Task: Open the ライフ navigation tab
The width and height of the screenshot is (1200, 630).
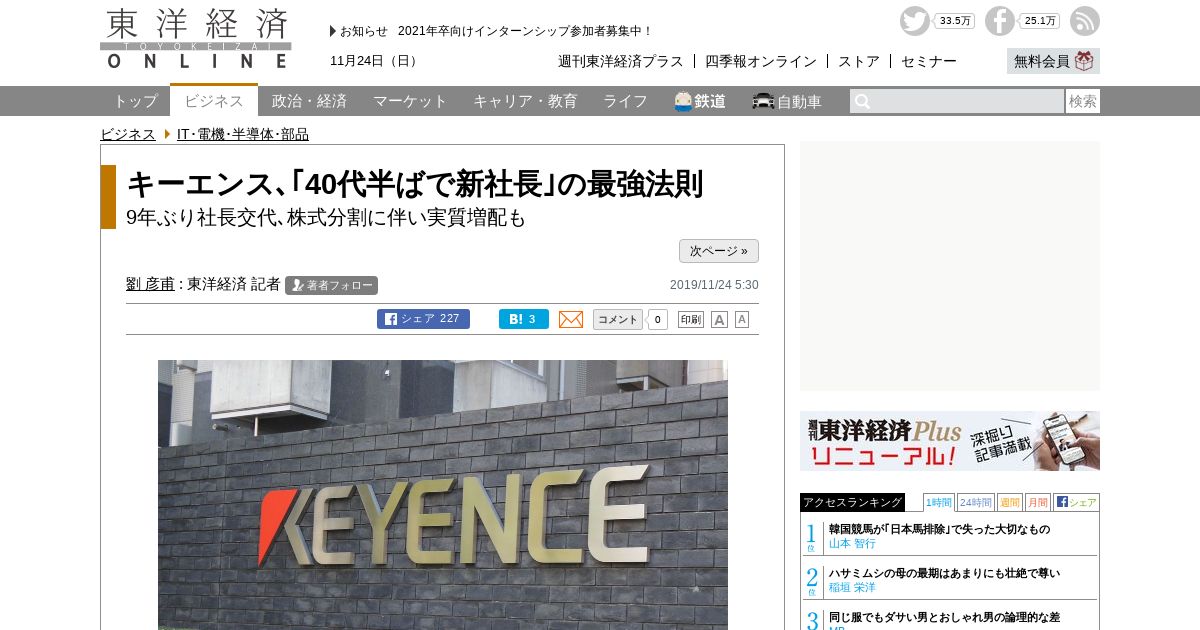Action: tap(625, 101)
